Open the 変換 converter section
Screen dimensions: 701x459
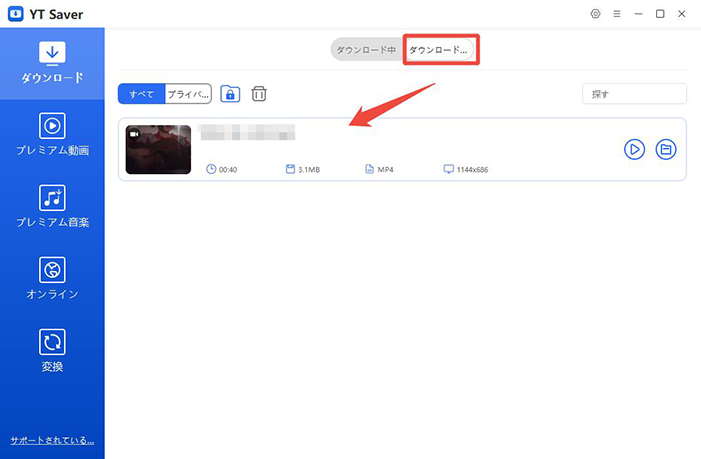click(52, 350)
